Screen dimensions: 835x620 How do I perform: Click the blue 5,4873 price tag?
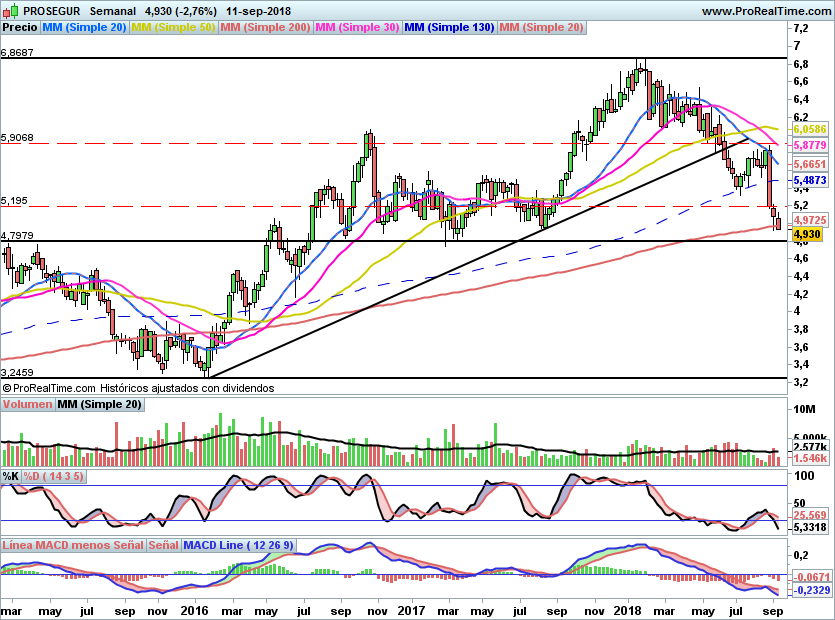(x=808, y=180)
